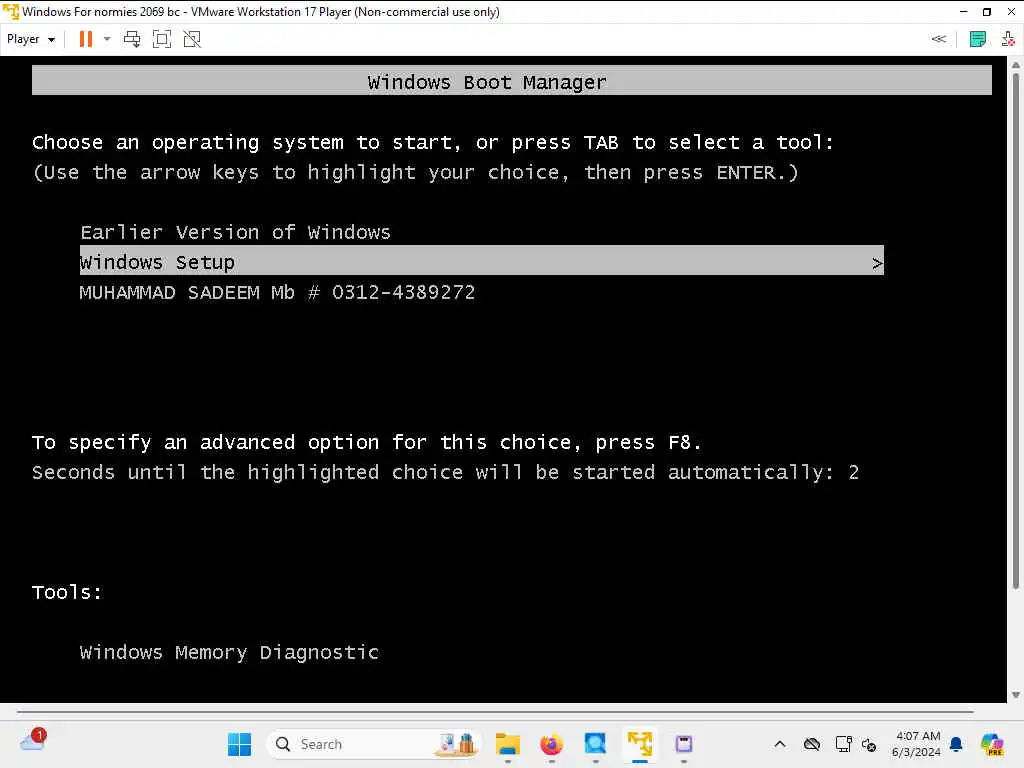The image size is (1024, 768).
Task: Open the Windows Start menu
Action: coord(239,744)
